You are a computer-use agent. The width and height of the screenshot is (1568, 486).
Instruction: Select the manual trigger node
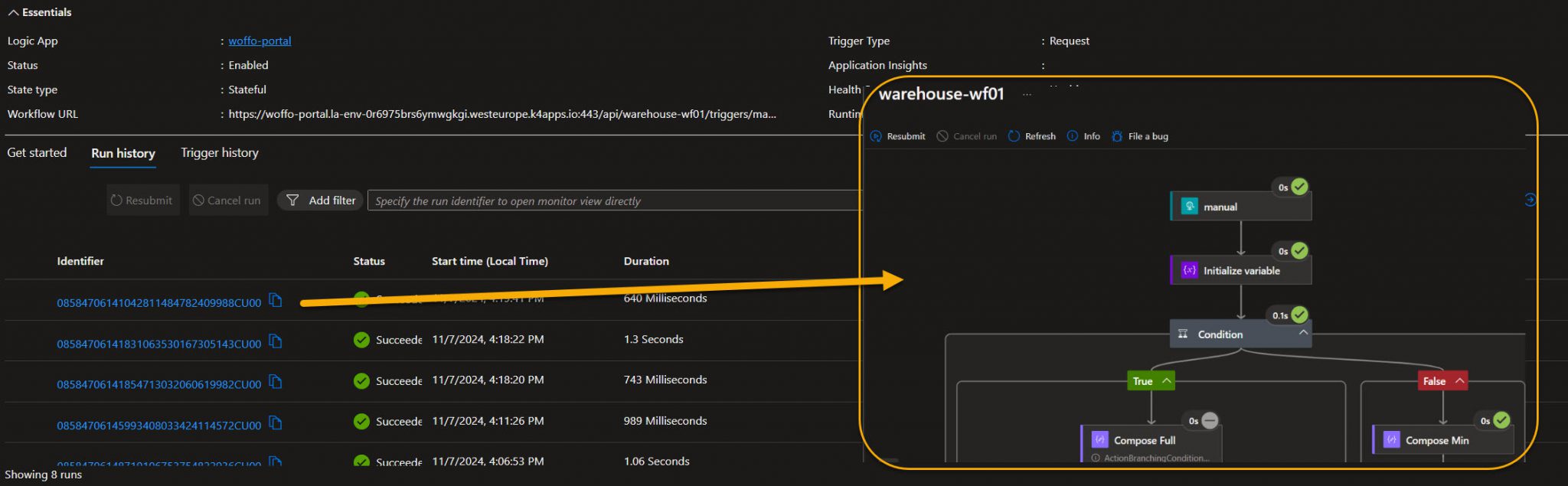coord(1240,207)
